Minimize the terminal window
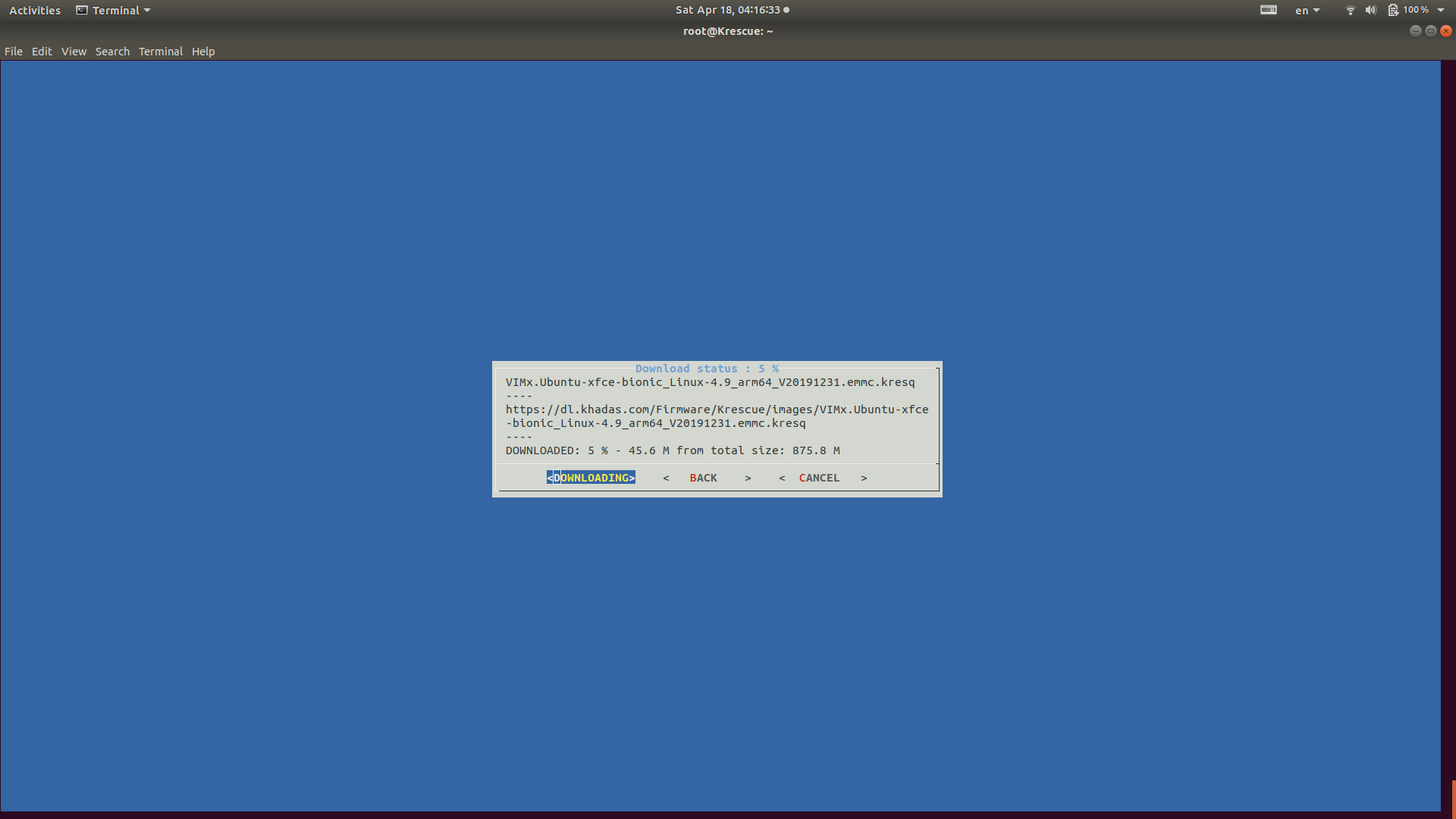The width and height of the screenshot is (1456, 819). [x=1415, y=31]
